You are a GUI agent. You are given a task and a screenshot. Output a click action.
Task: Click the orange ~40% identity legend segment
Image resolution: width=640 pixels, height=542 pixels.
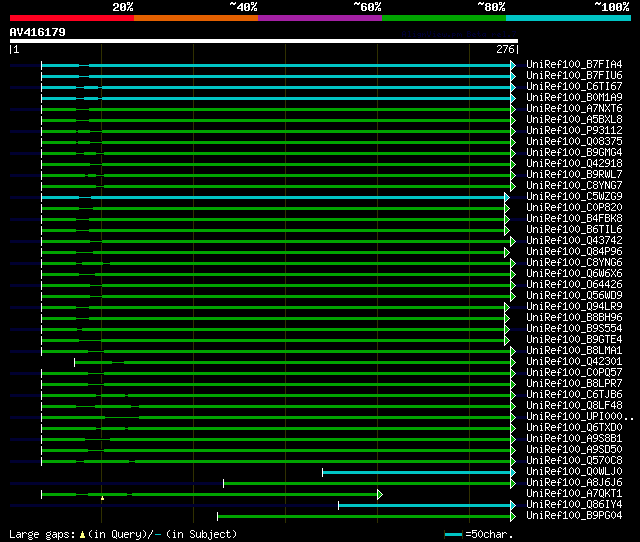pos(195,18)
